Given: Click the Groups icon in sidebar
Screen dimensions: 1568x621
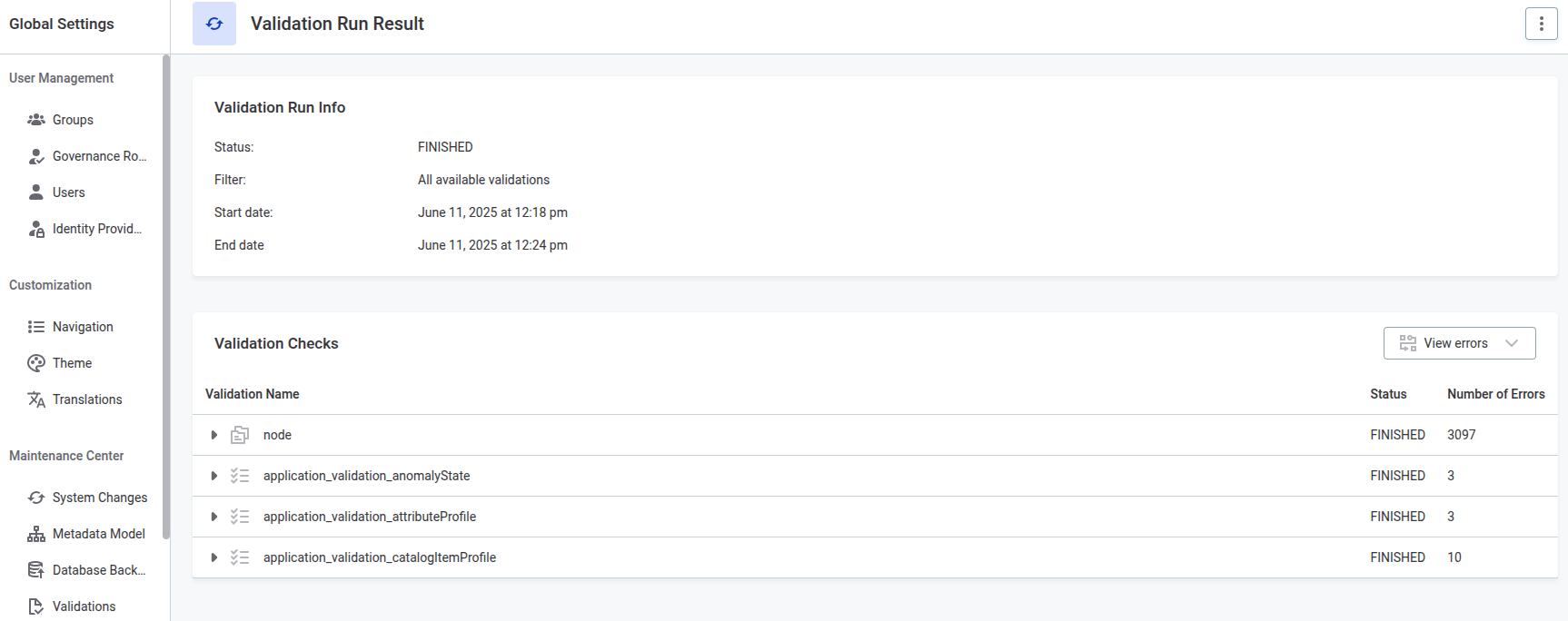Looking at the screenshot, I should [36, 120].
